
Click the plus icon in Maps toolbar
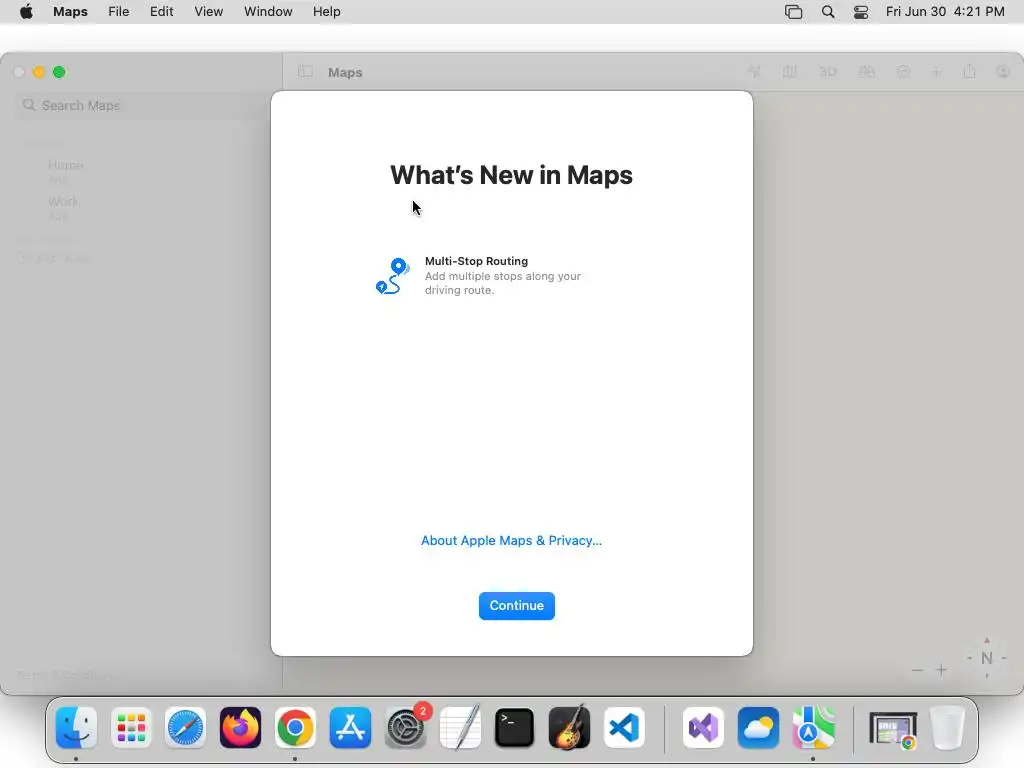tap(936, 72)
